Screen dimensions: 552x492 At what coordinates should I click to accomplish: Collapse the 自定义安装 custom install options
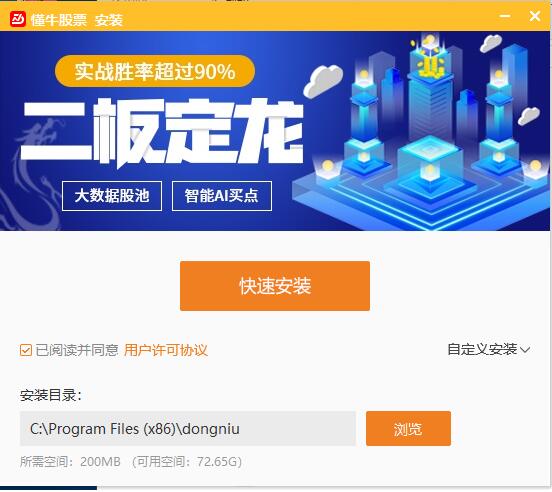(488, 349)
